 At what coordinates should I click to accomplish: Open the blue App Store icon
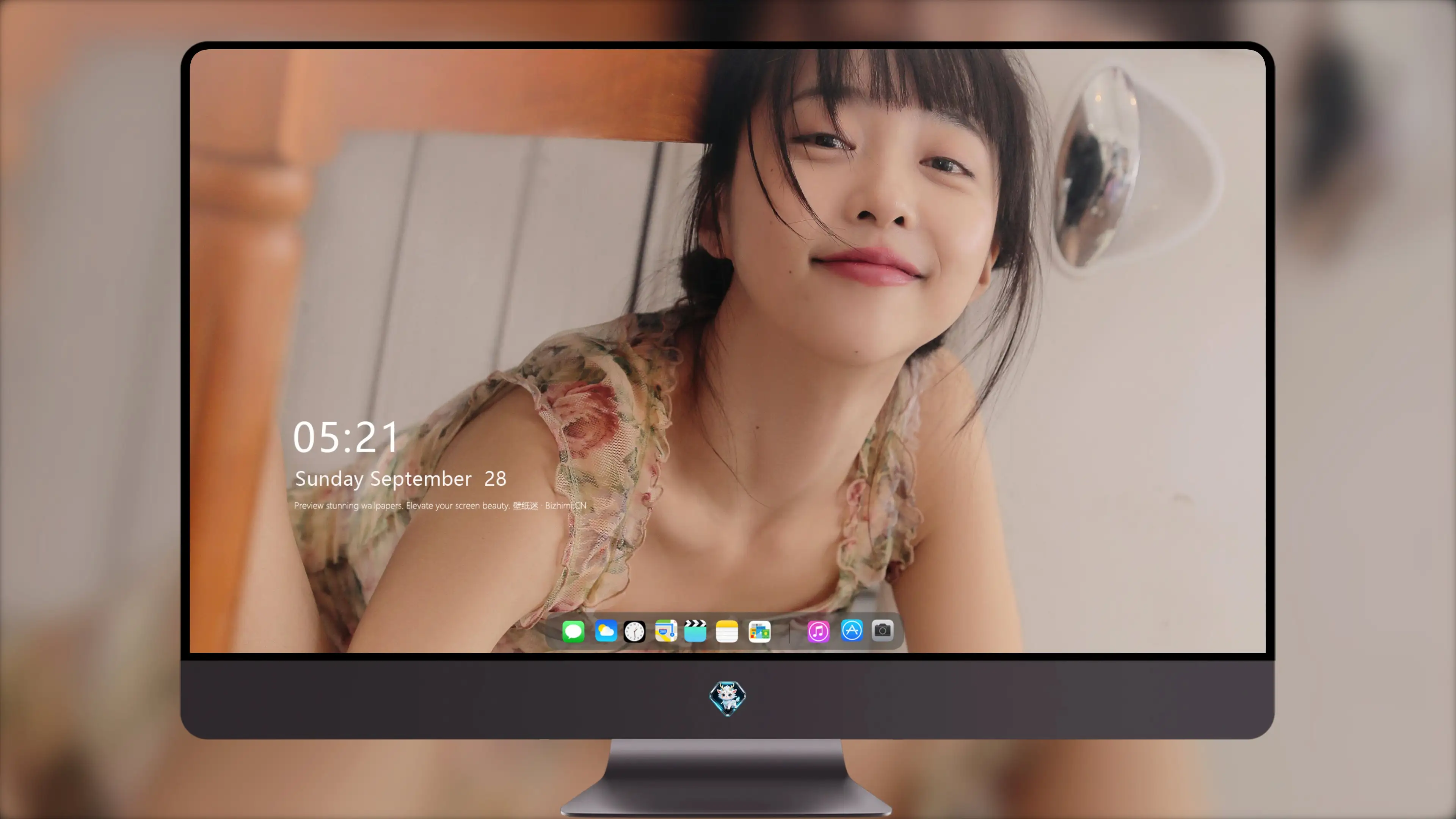852,630
